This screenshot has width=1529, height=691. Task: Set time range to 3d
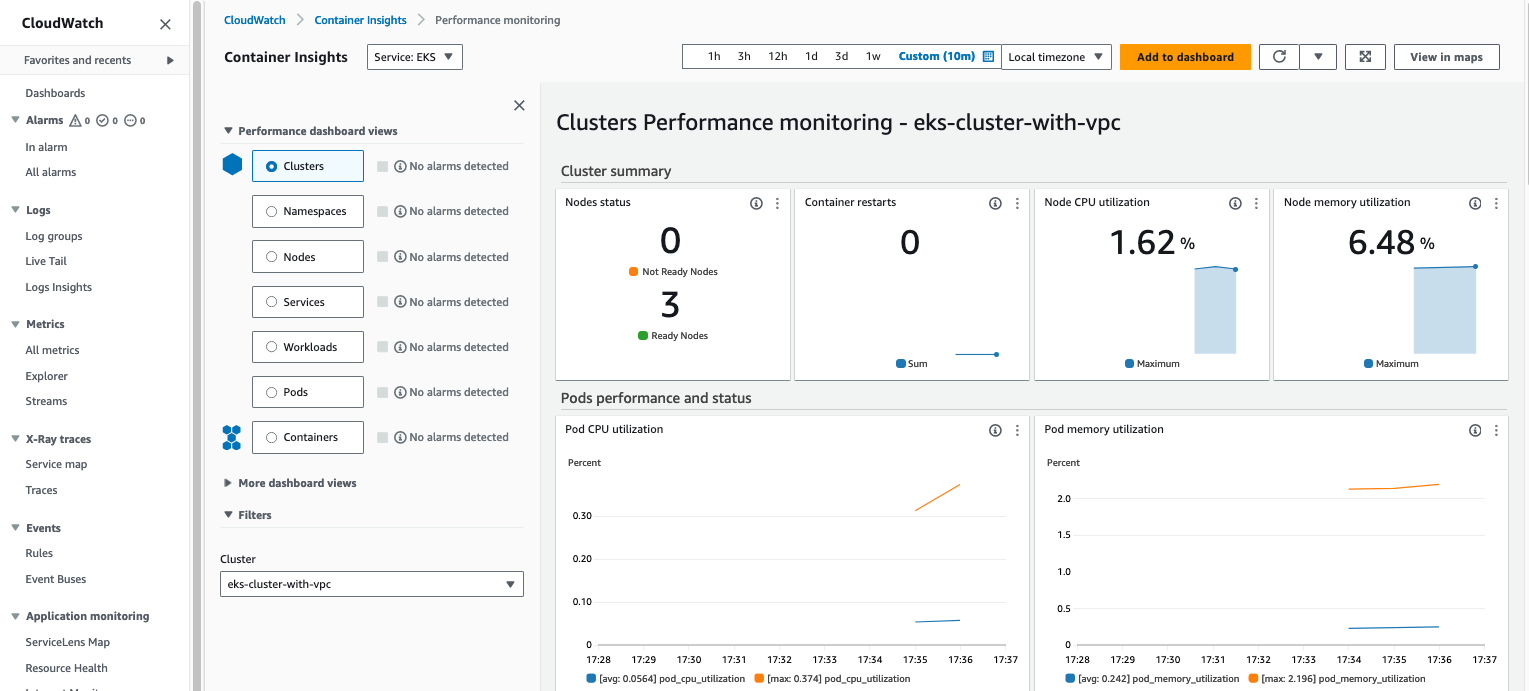(841, 57)
